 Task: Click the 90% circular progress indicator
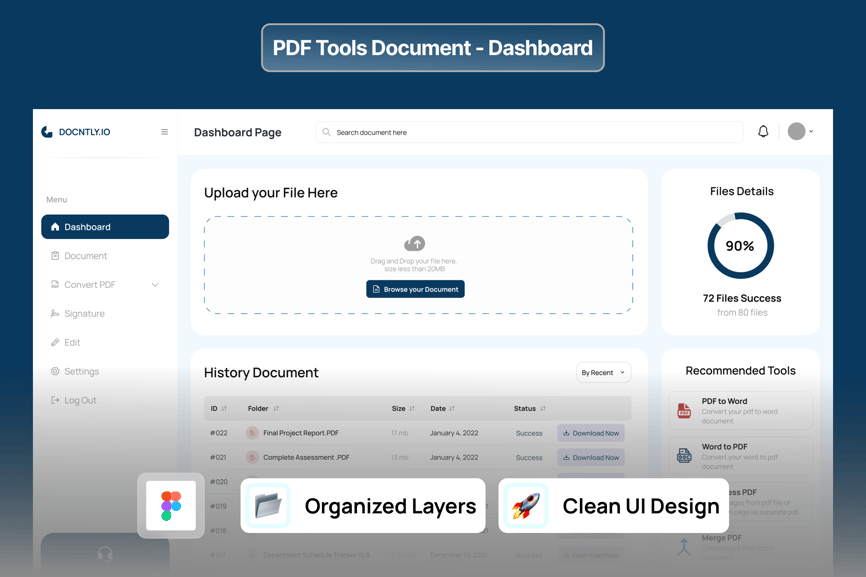pyautogui.click(x=740, y=246)
